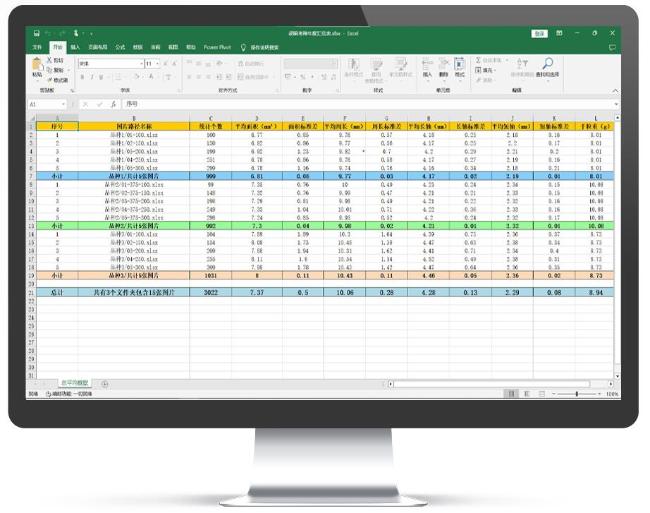Toggle italic formatting

tap(90, 76)
